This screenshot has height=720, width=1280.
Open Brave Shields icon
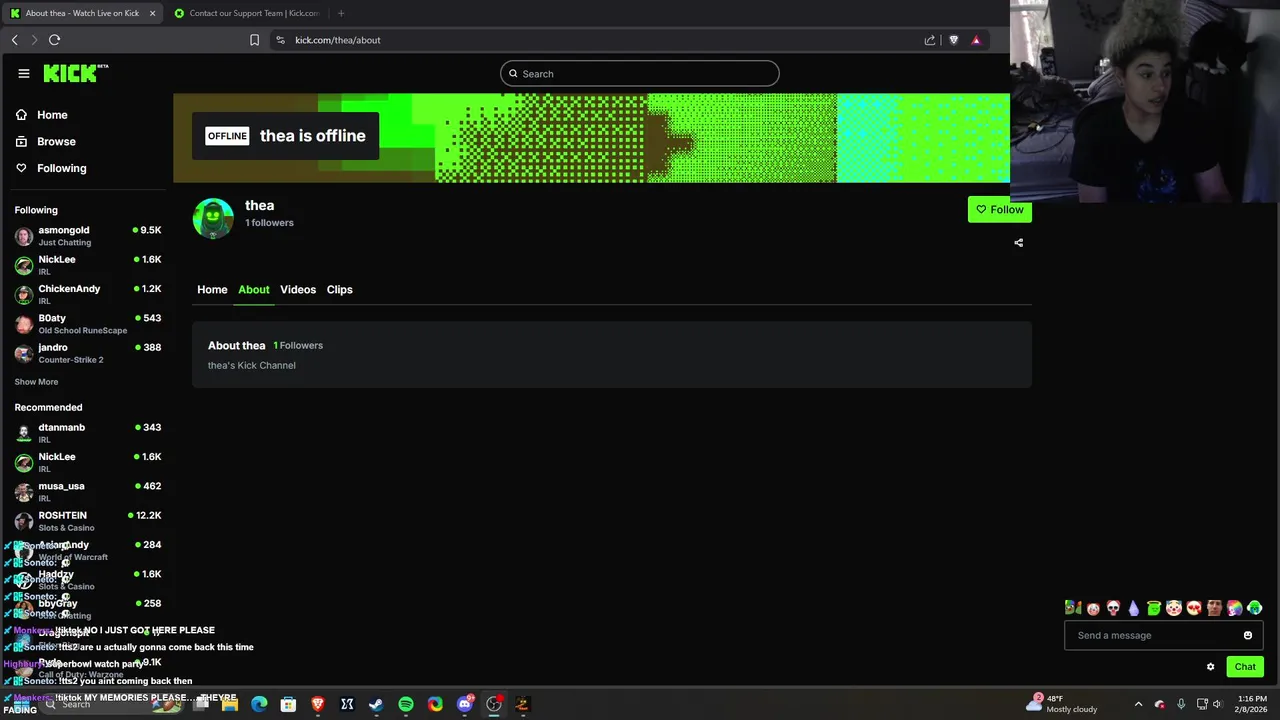(x=953, y=40)
